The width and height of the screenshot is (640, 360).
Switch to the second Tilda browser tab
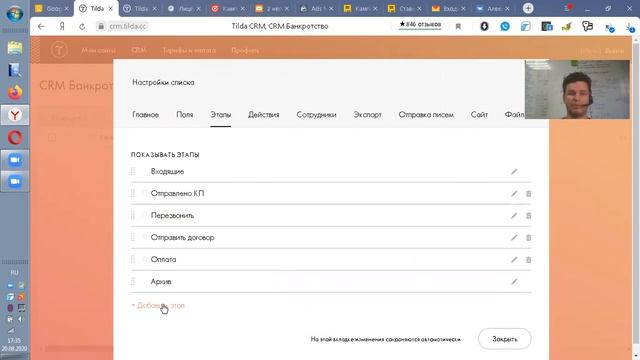(x=140, y=9)
